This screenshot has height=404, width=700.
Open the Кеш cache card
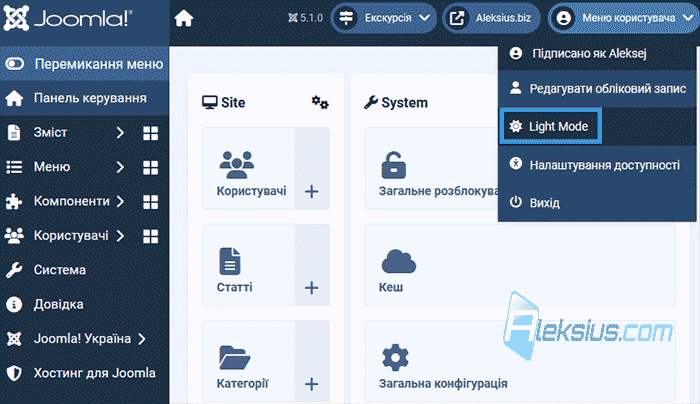(x=521, y=265)
